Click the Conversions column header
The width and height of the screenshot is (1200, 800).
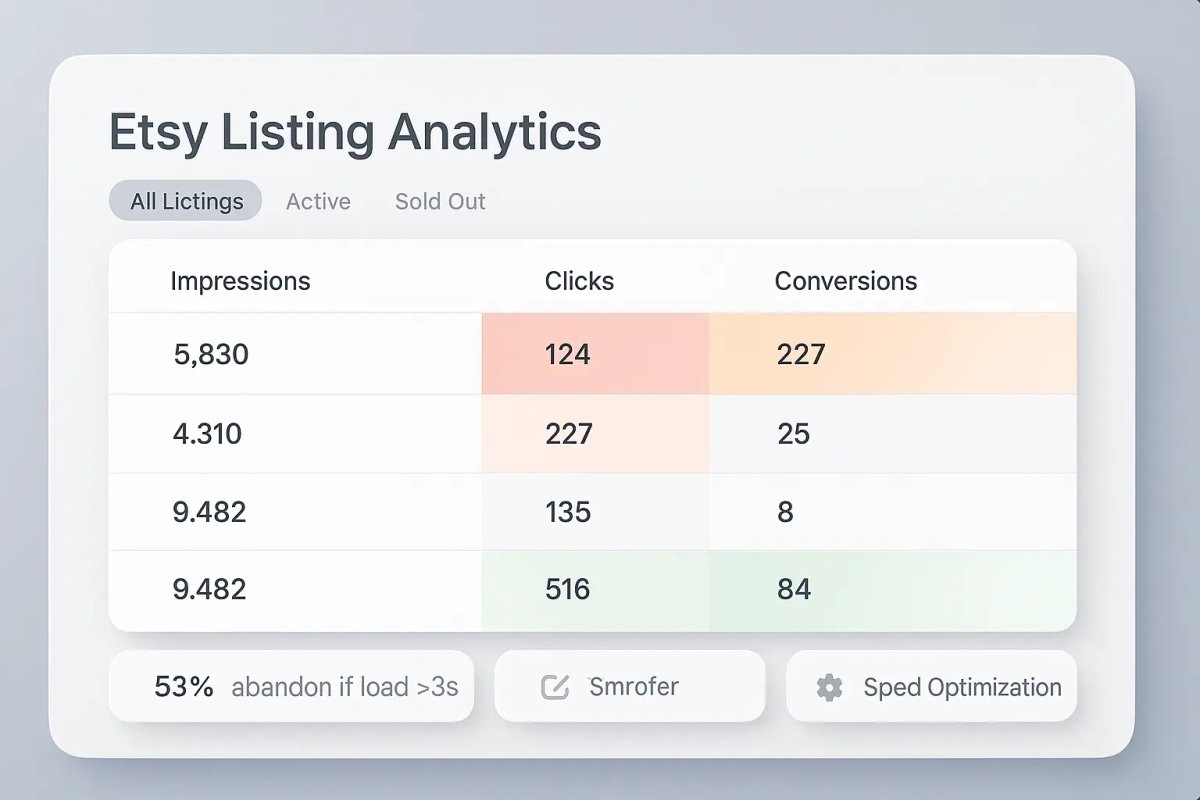(845, 281)
